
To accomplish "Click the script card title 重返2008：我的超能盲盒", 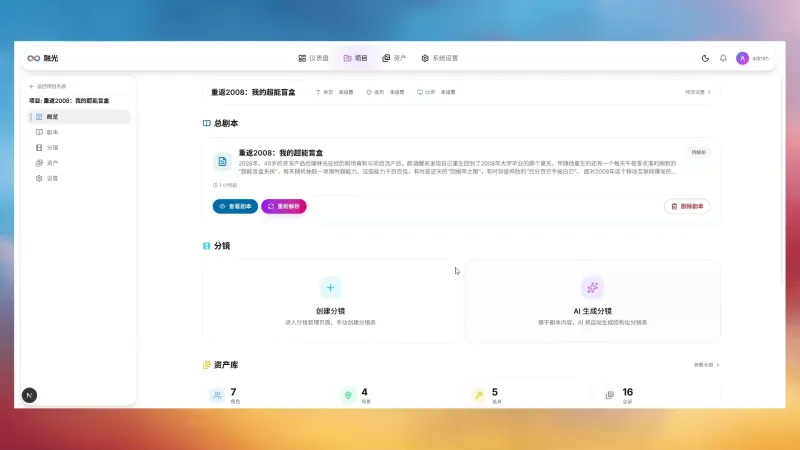I will [x=281, y=153].
